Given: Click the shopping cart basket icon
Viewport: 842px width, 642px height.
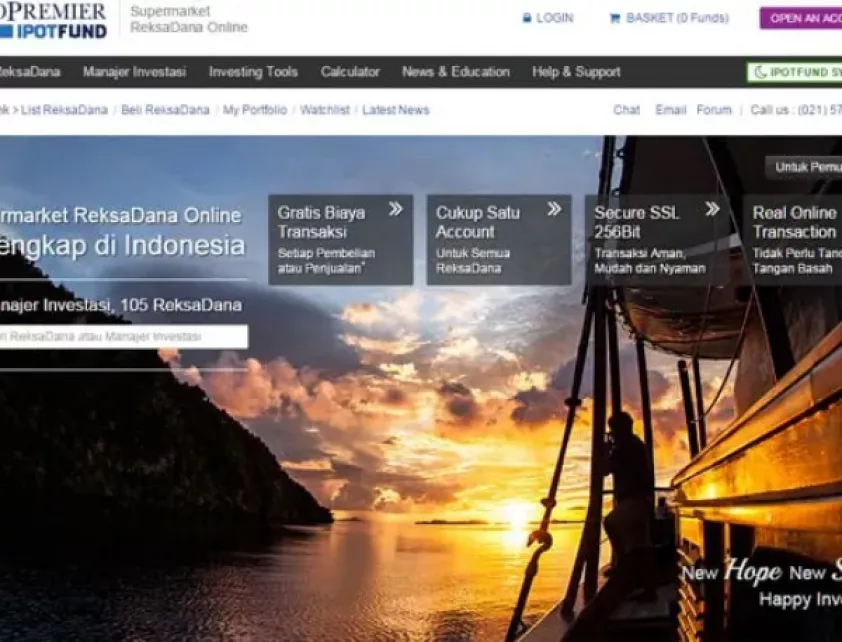Looking at the screenshot, I should 614,18.
